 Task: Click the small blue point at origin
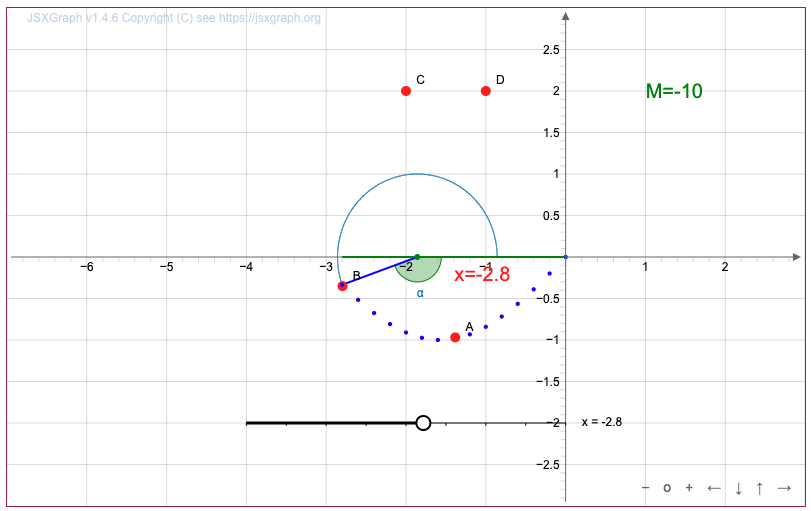click(565, 257)
